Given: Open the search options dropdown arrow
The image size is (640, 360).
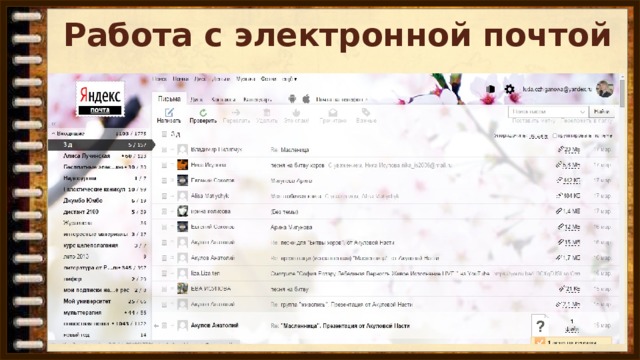Looking at the screenshot, I should (x=582, y=111).
